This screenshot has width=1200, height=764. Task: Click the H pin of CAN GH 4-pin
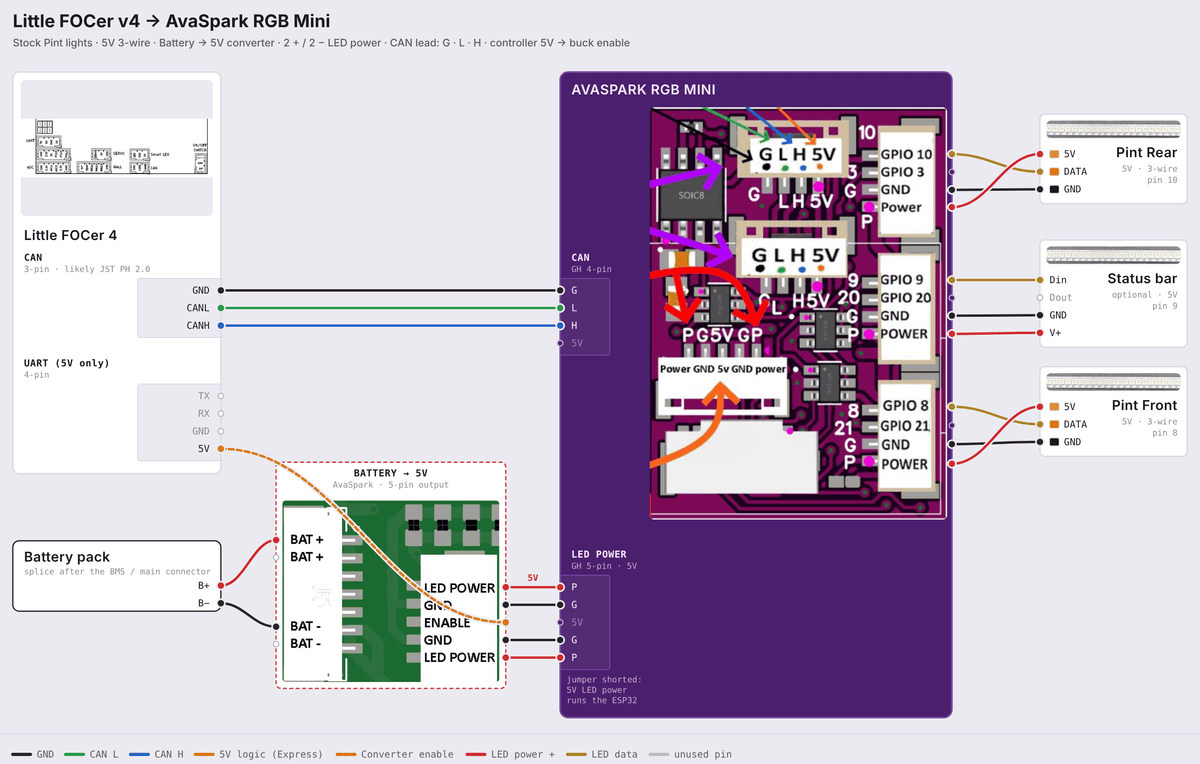560,326
